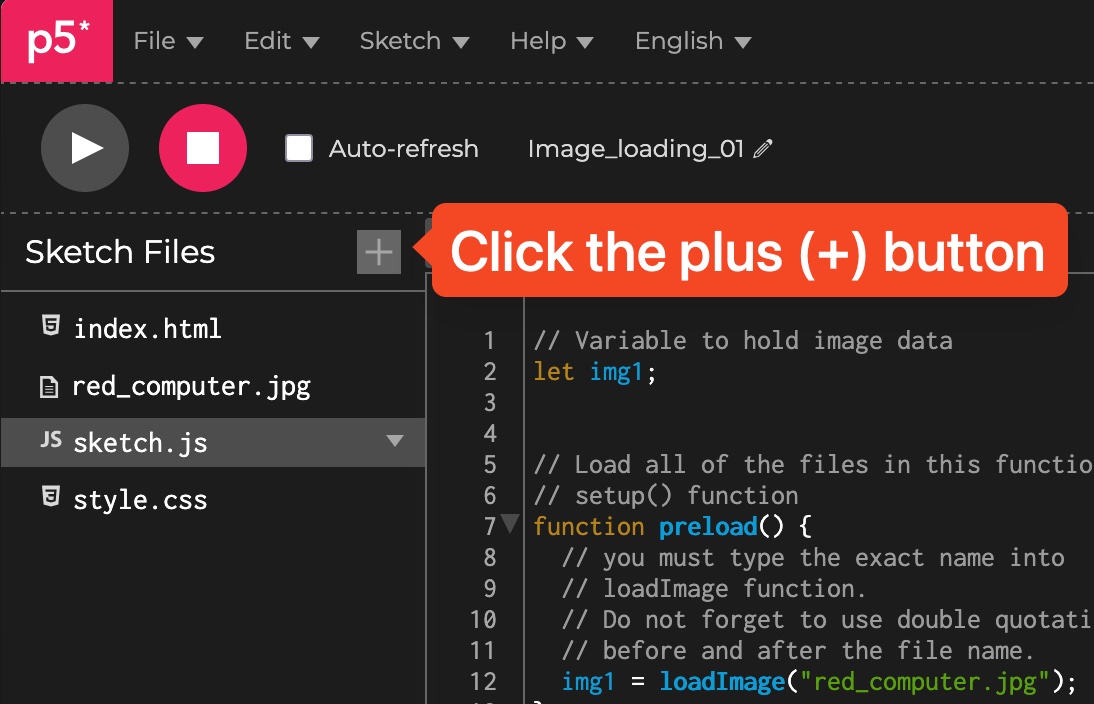Click the pencil icon to rename sketch
This screenshot has width=1094, height=704.
763,149
